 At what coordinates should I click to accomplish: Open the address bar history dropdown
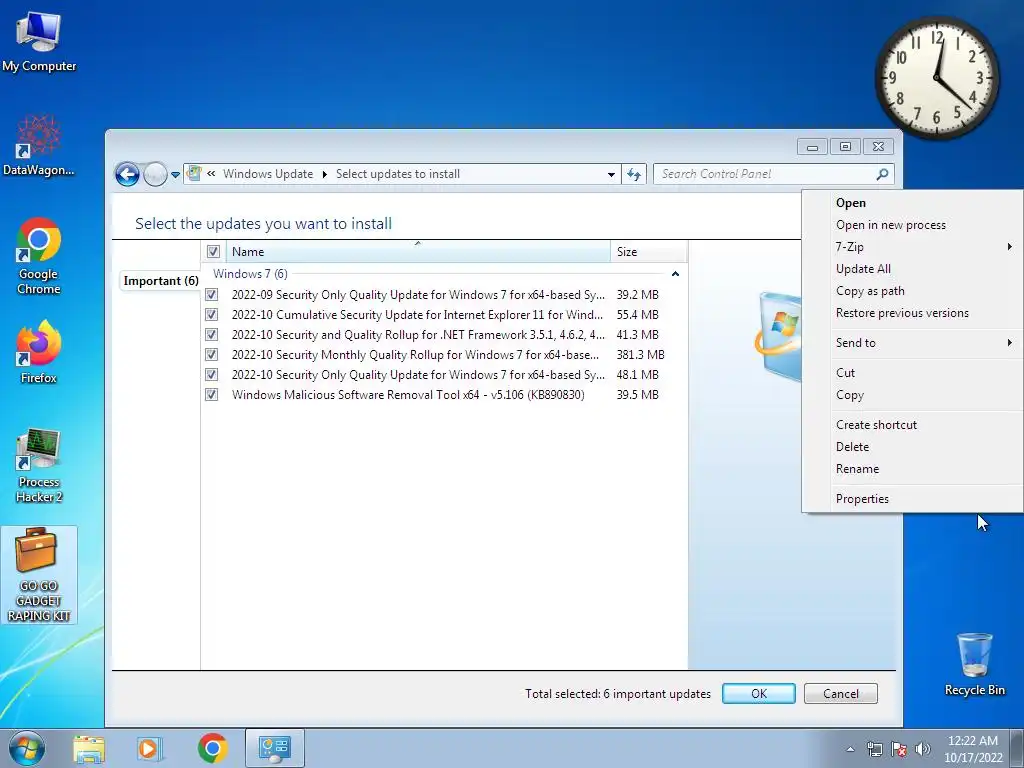click(611, 174)
